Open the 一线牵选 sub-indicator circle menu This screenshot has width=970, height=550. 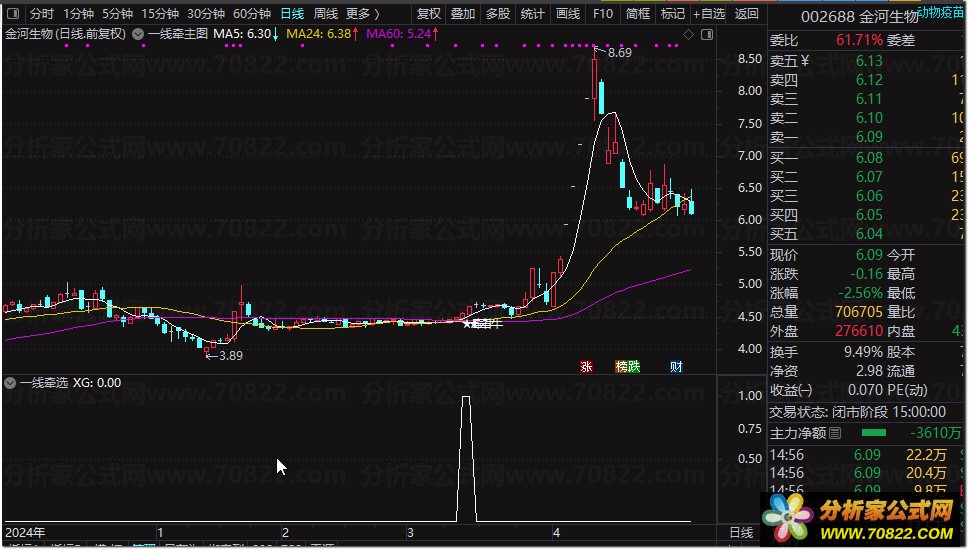10,383
